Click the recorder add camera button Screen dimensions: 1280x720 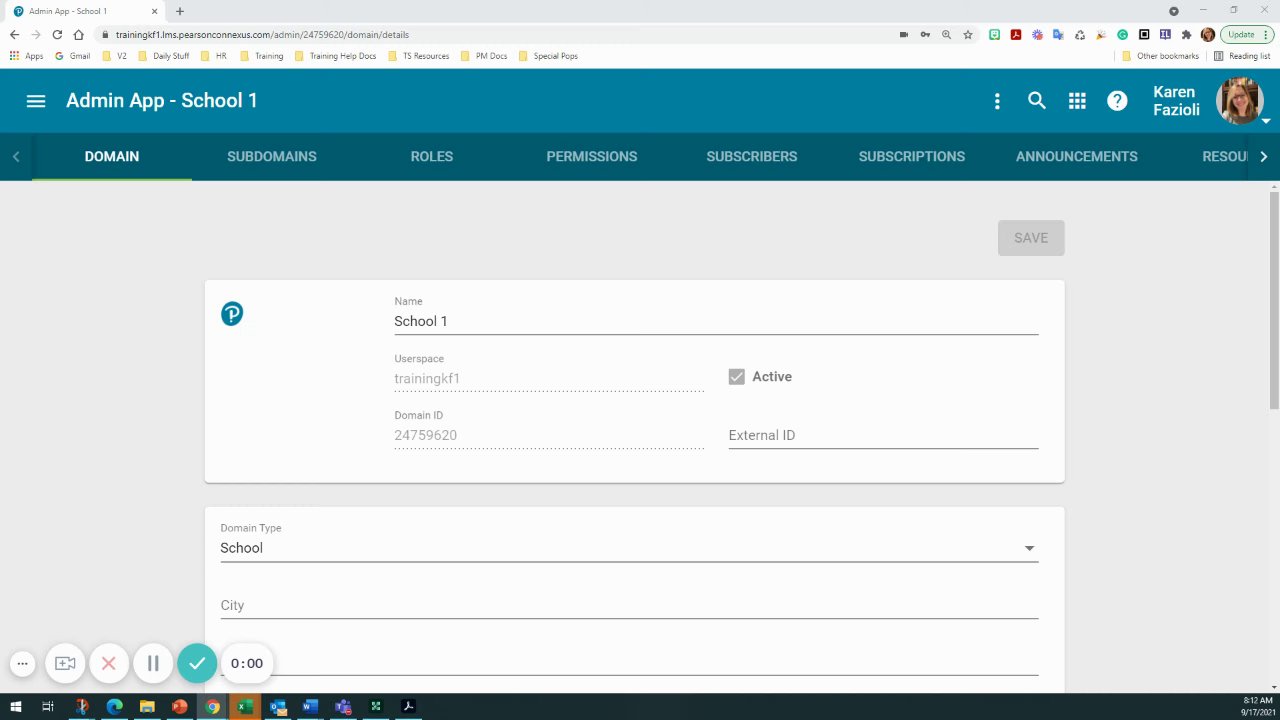pos(65,663)
